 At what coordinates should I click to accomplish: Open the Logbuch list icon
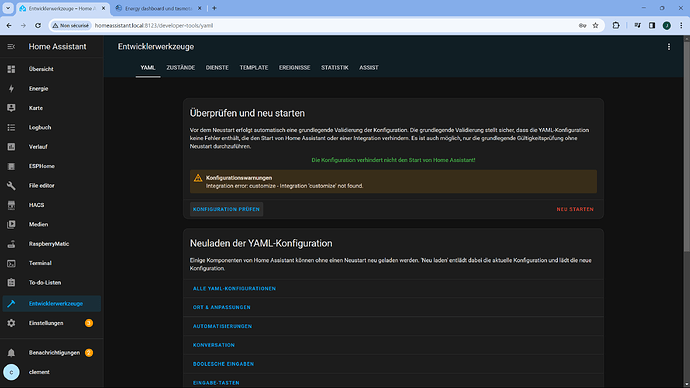11,127
